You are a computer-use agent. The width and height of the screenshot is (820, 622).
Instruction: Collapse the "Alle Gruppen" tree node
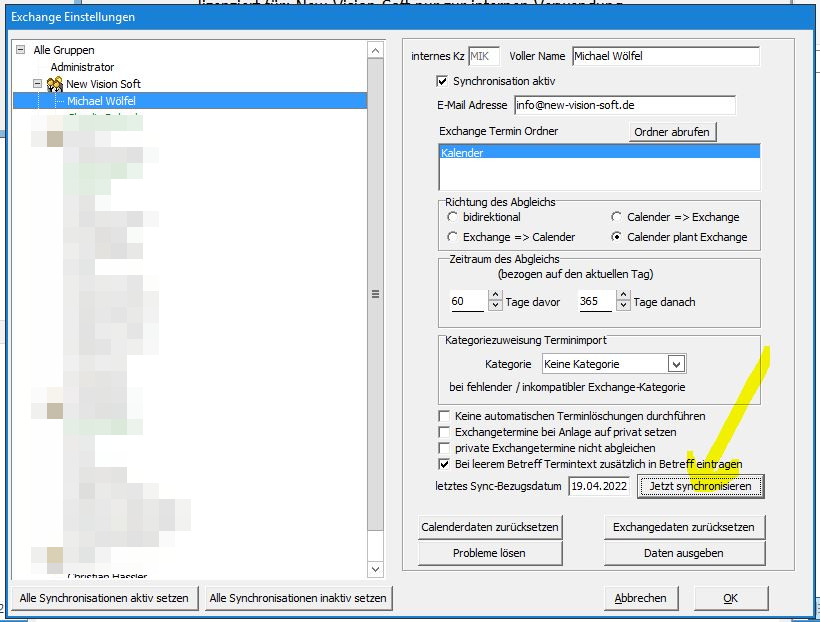coord(22,49)
